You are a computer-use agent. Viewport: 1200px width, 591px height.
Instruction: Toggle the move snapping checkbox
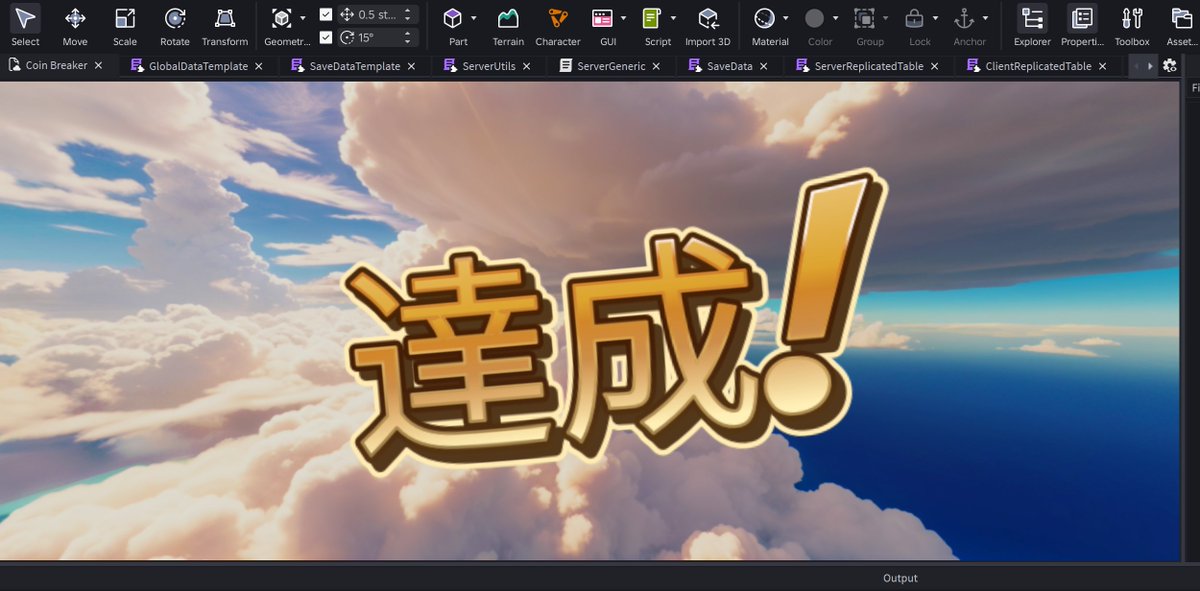coord(325,15)
